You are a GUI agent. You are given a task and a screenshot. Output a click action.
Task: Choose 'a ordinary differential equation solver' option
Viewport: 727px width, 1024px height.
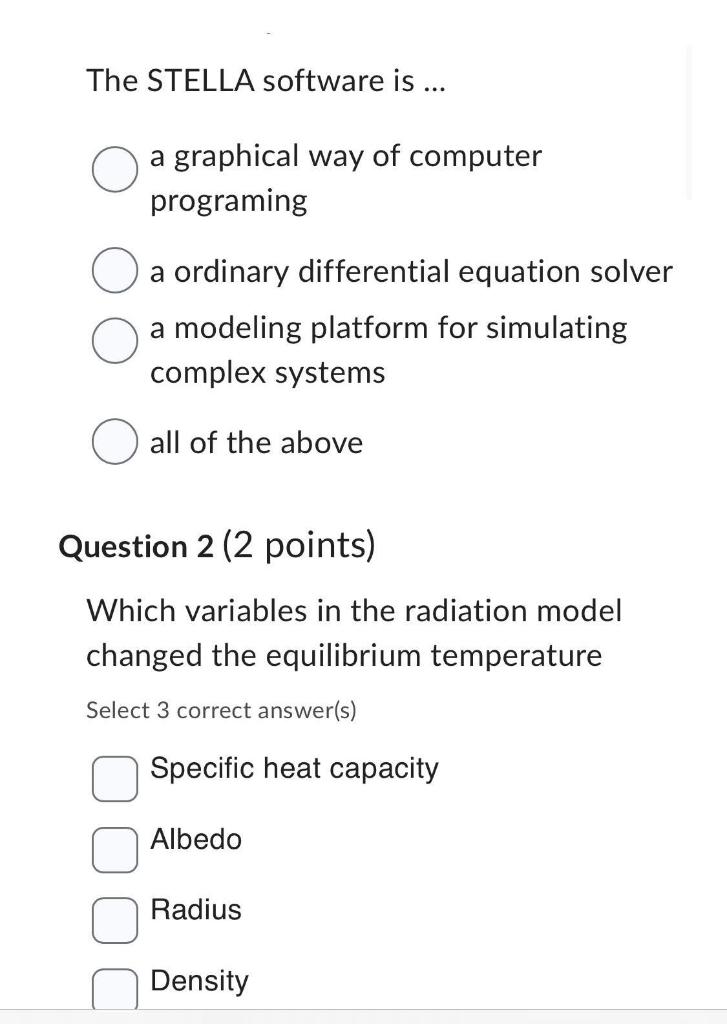(x=115, y=269)
